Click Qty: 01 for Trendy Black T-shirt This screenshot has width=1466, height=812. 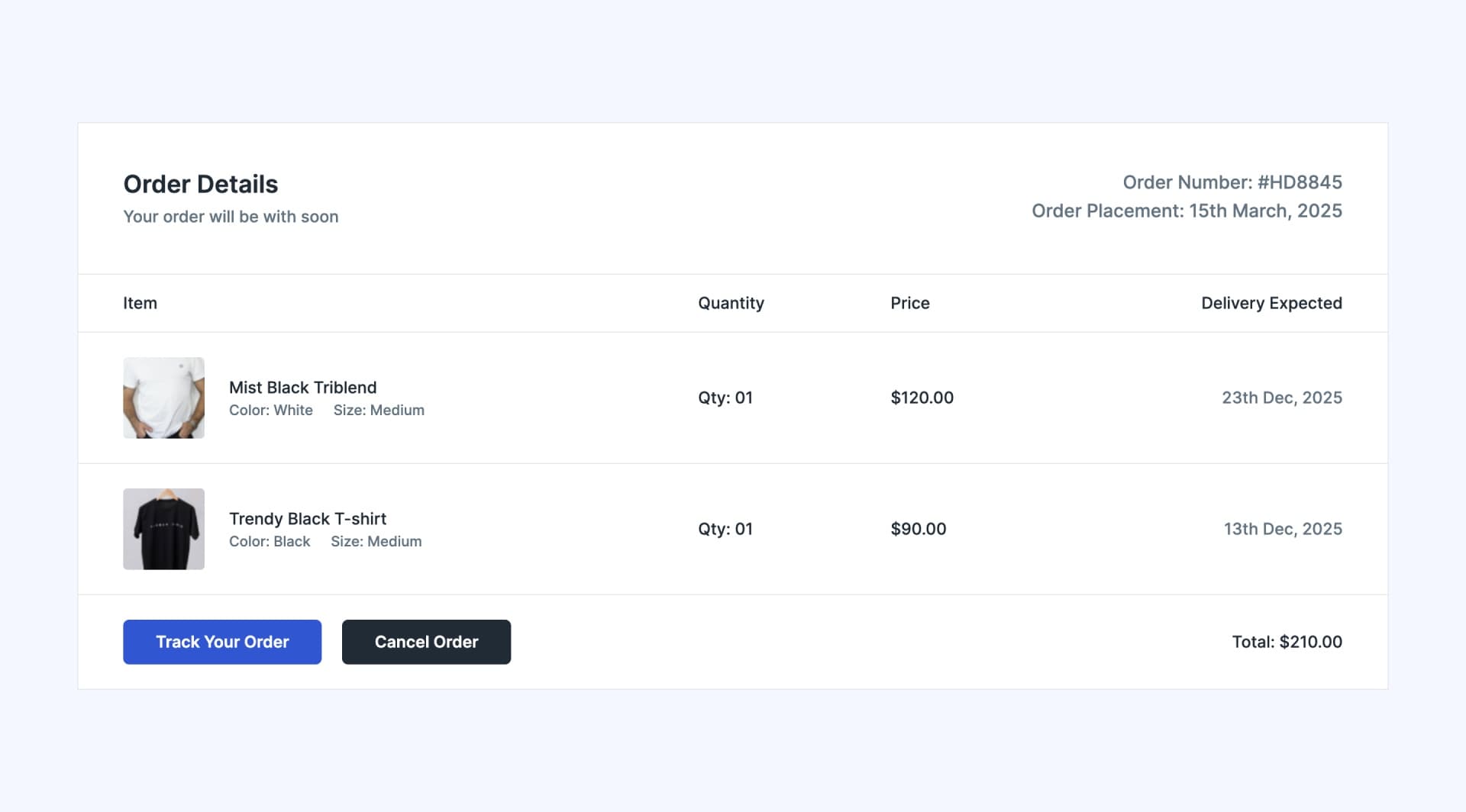725,529
